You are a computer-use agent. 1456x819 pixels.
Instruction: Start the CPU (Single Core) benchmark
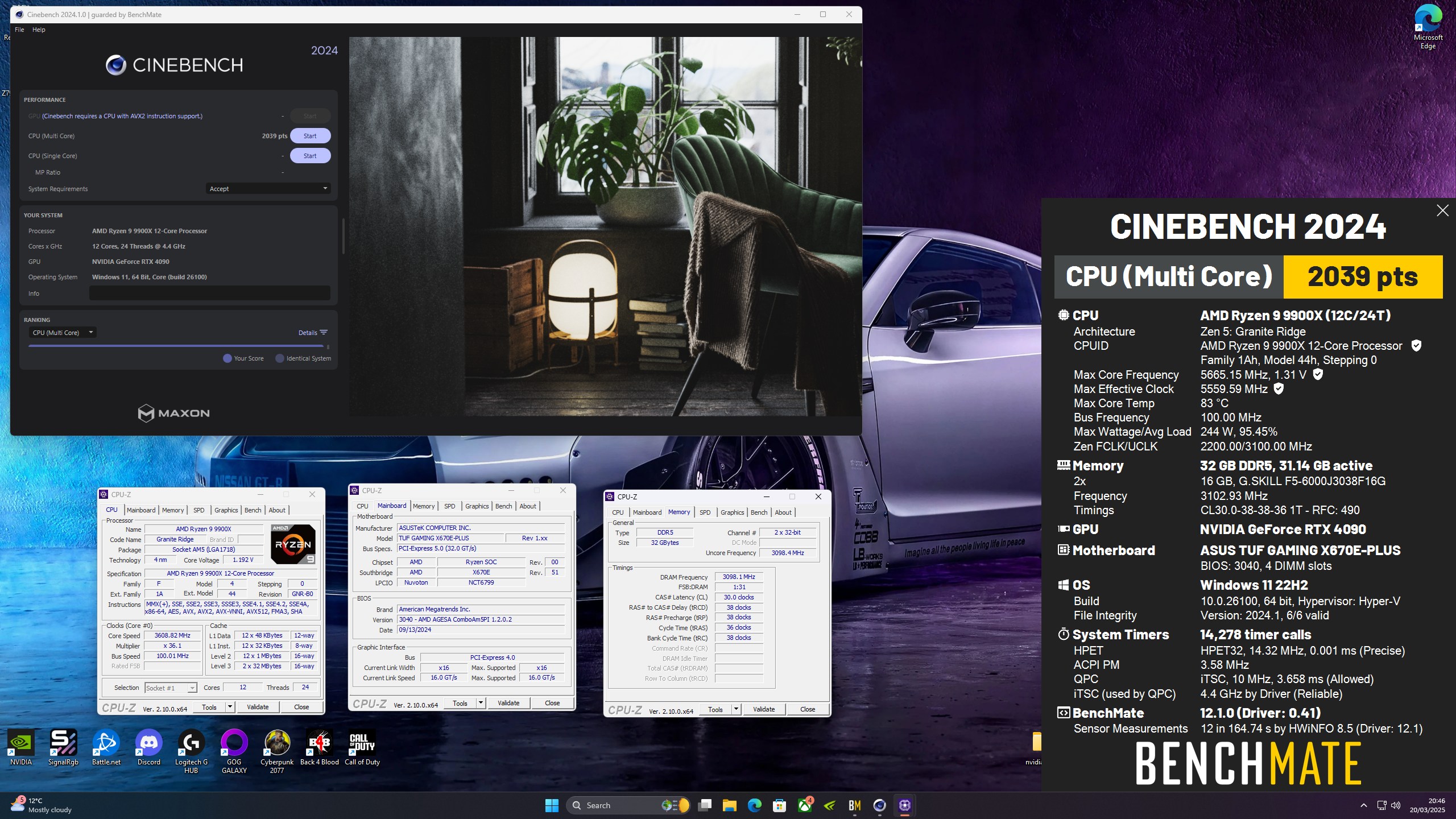tap(310, 156)
